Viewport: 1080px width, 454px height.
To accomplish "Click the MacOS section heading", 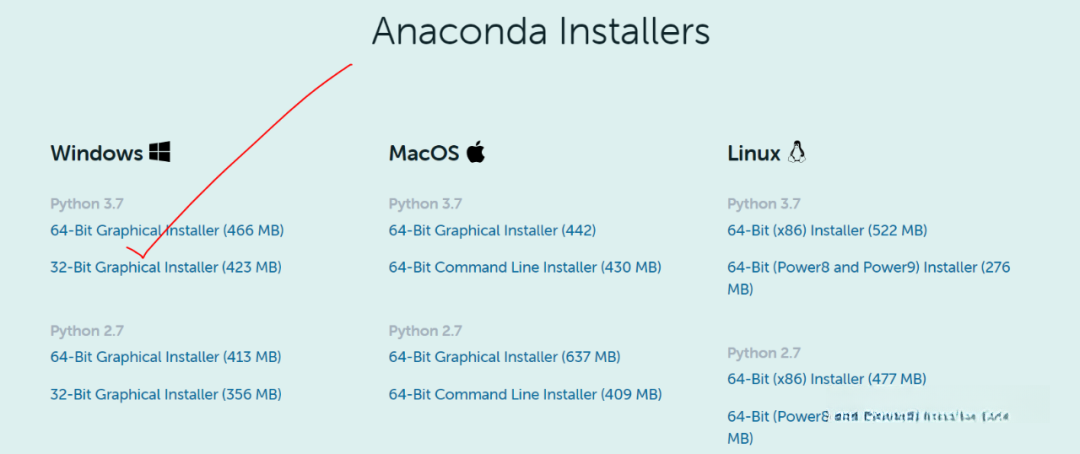I will tap(424, 153).
